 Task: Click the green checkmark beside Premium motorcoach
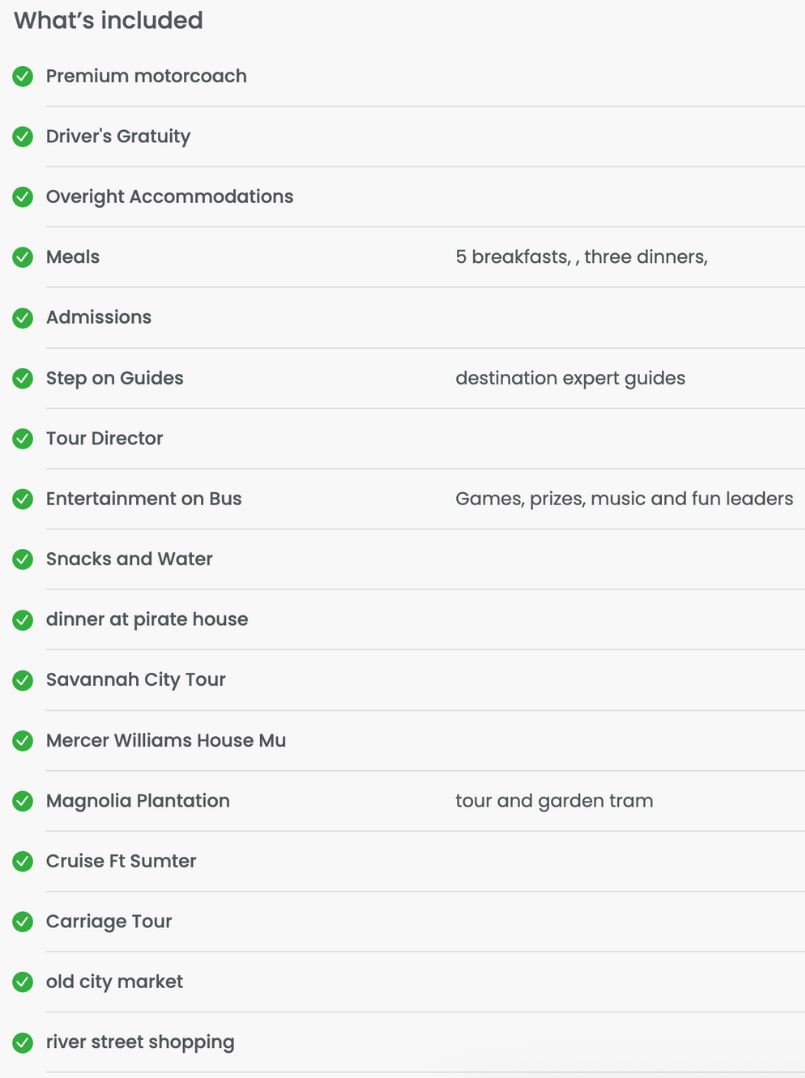[23, 76]
